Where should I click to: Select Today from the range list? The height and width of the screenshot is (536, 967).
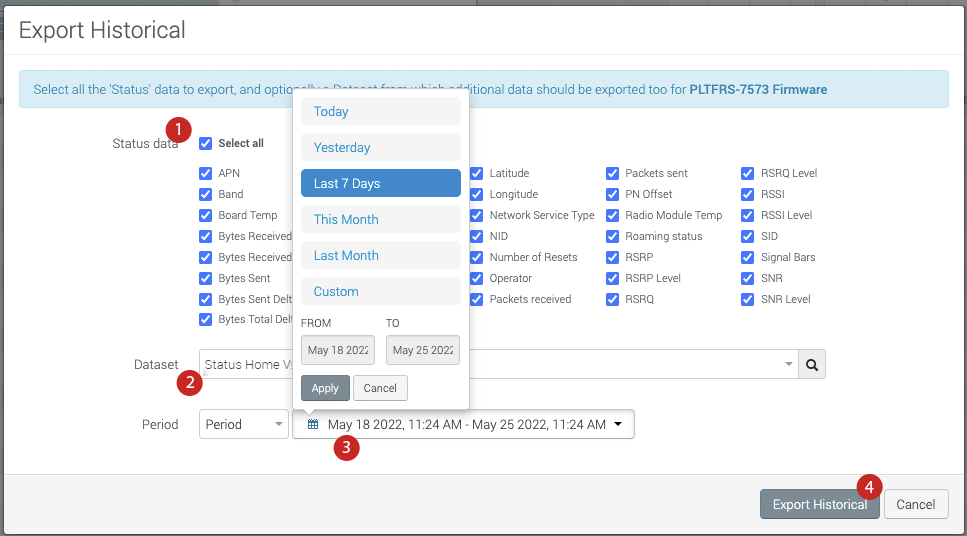pyautogui.click(x=380, y=111)
